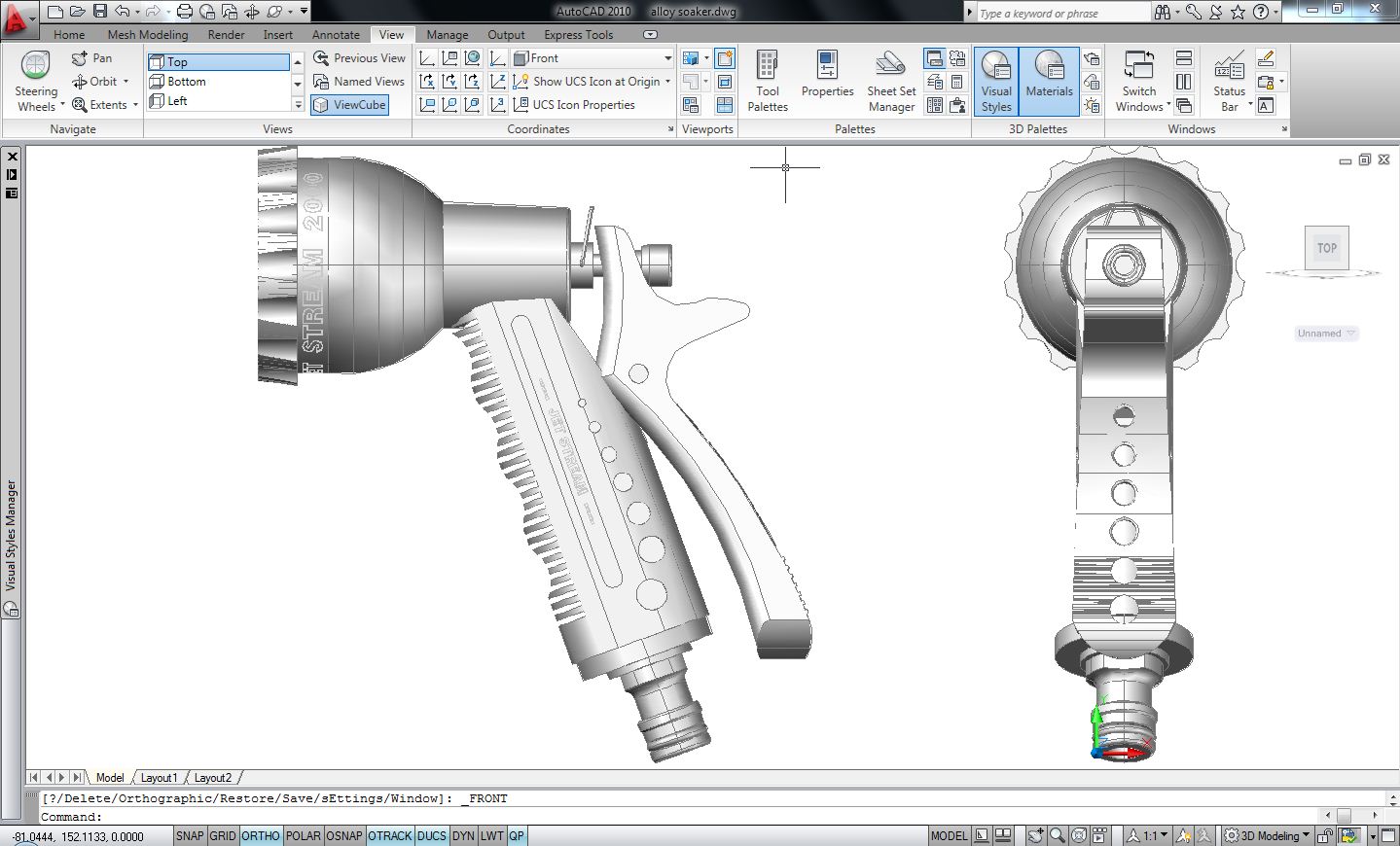The image size is (1400, 846).
Task: Click the MODEL space button in status bar
Action: pyautogui.click(x=949, y=835)
